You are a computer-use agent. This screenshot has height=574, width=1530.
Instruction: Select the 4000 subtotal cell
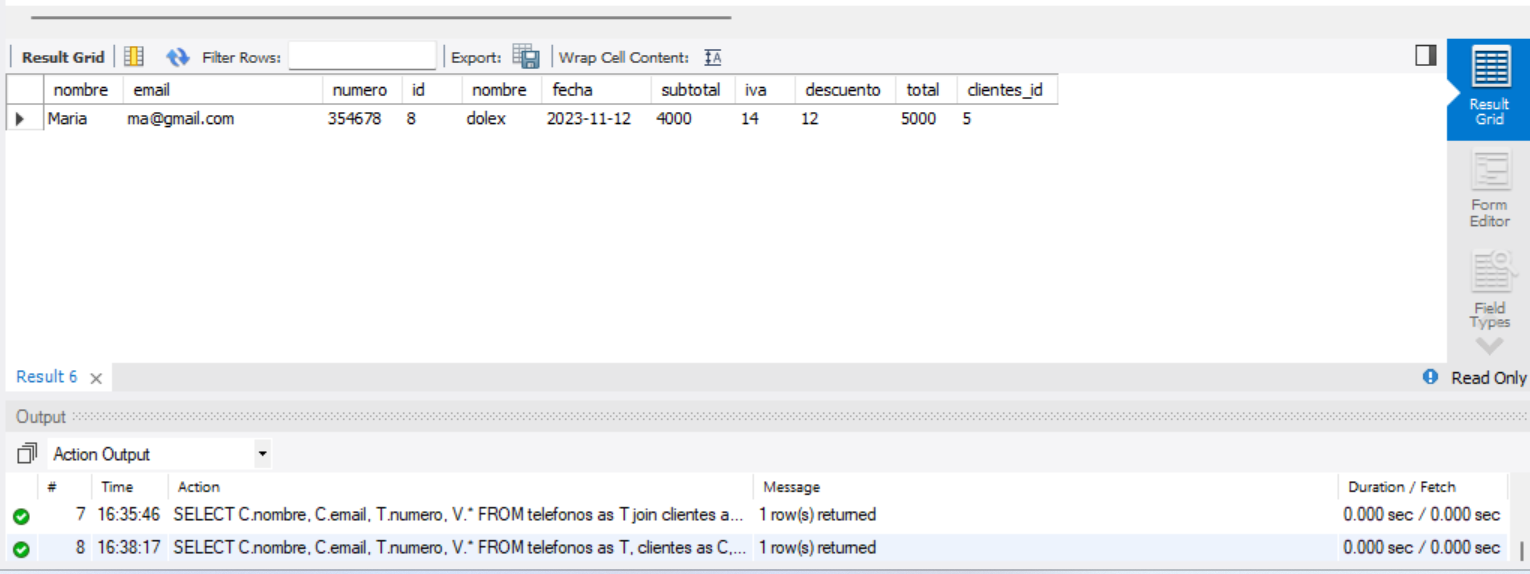(x=693, y=119)
